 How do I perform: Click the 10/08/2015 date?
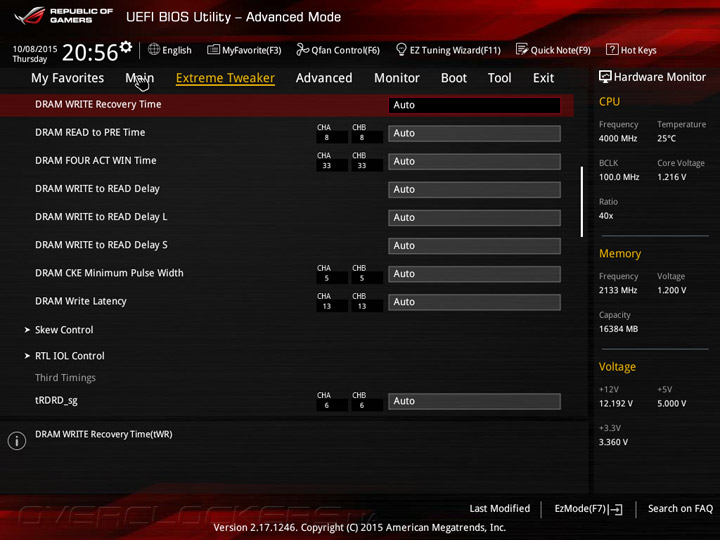click(x=35, y=49)
